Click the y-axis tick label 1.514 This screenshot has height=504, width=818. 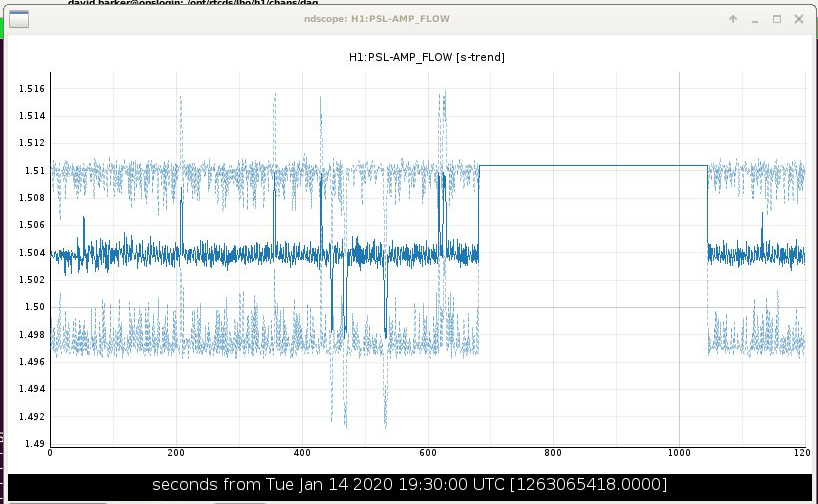[x=32, y=116]
